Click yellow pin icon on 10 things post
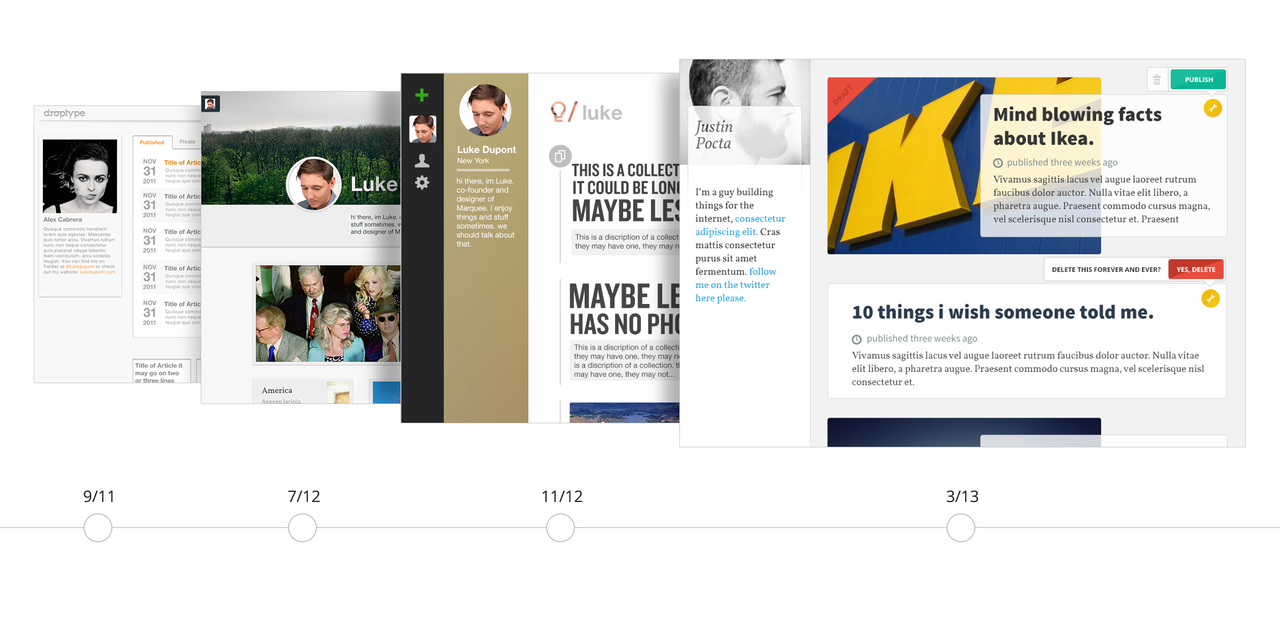1280x624 pixels. (x=1211, y=298)
